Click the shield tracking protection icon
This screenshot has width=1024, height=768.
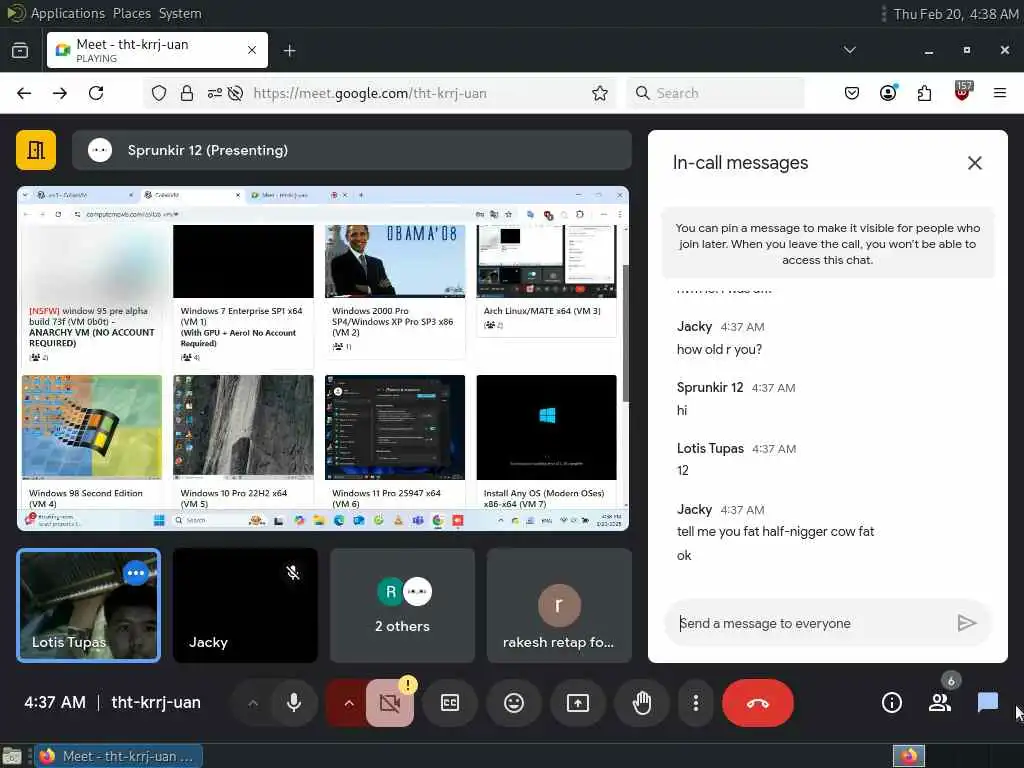[159, 93]
